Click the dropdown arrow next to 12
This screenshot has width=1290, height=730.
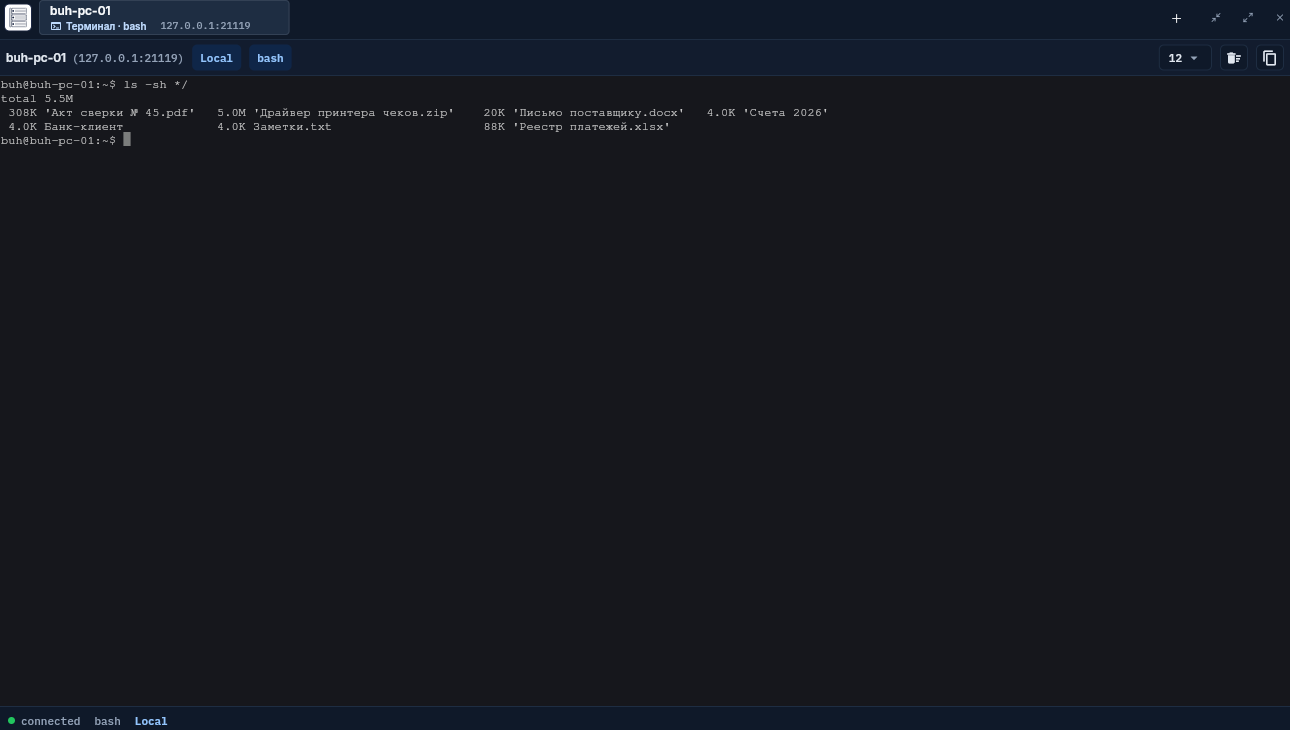tap(1194, 58)
